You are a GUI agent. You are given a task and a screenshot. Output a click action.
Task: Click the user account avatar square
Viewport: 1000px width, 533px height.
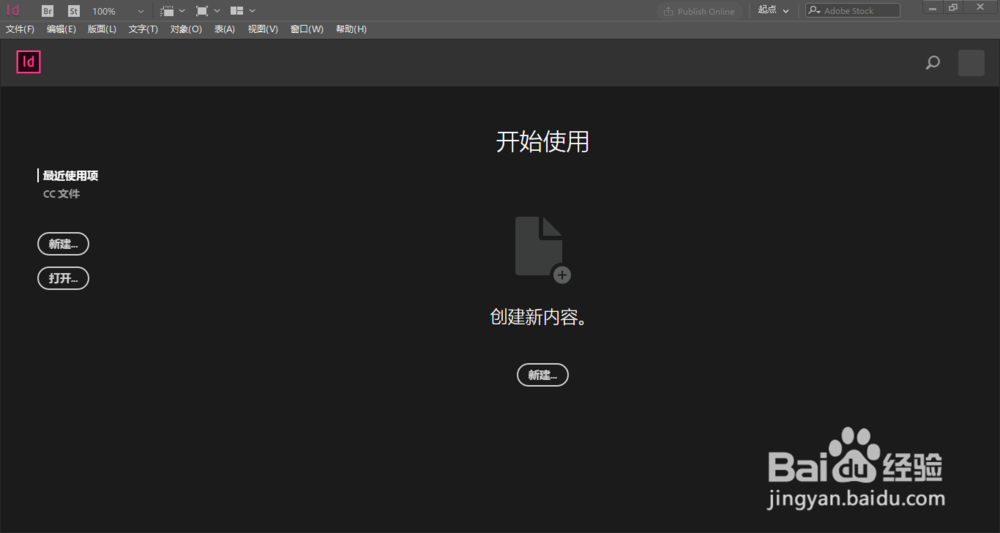coord(971,63)
